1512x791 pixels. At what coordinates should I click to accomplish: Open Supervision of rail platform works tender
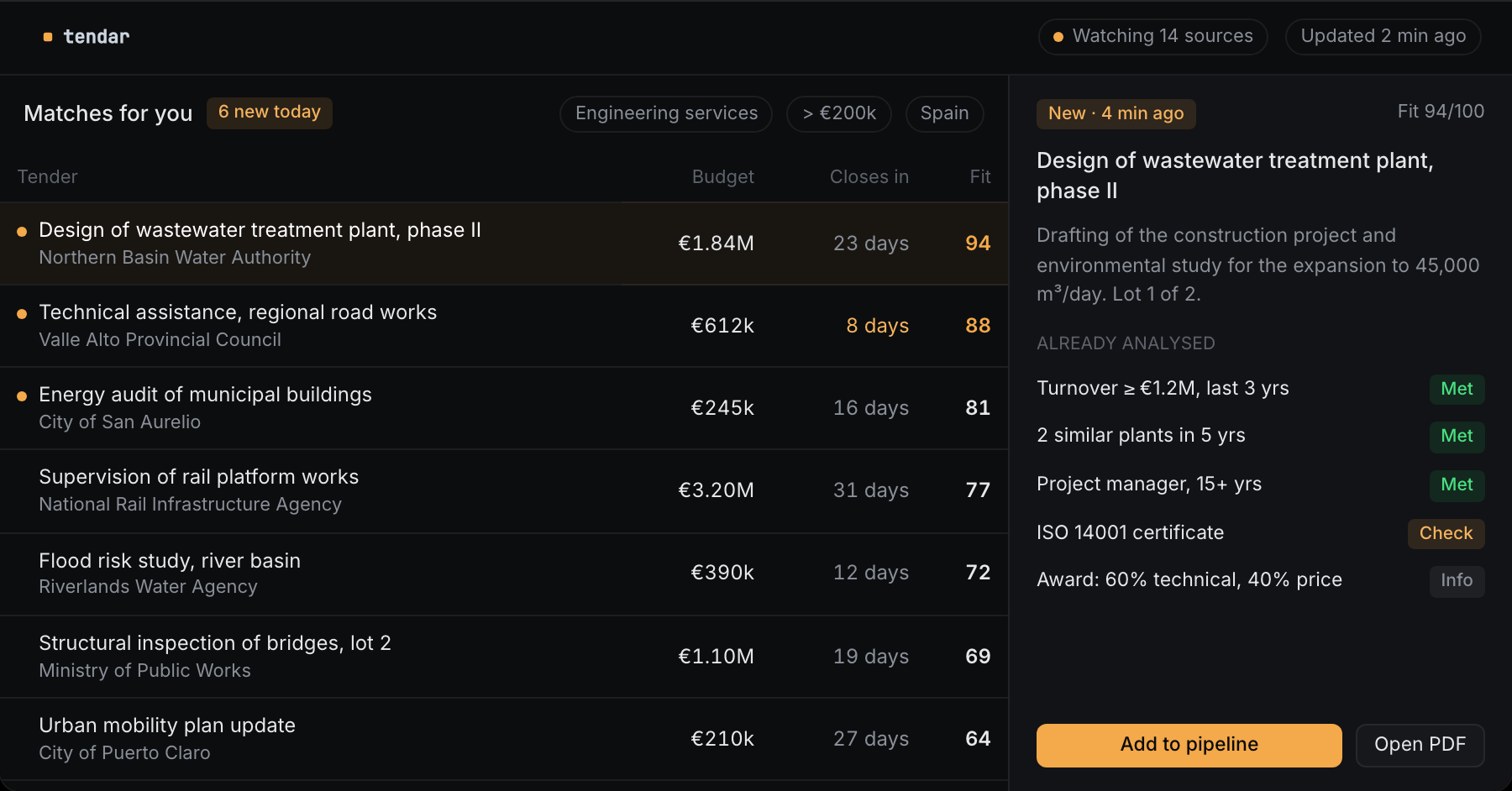click(x=504, y=490)
